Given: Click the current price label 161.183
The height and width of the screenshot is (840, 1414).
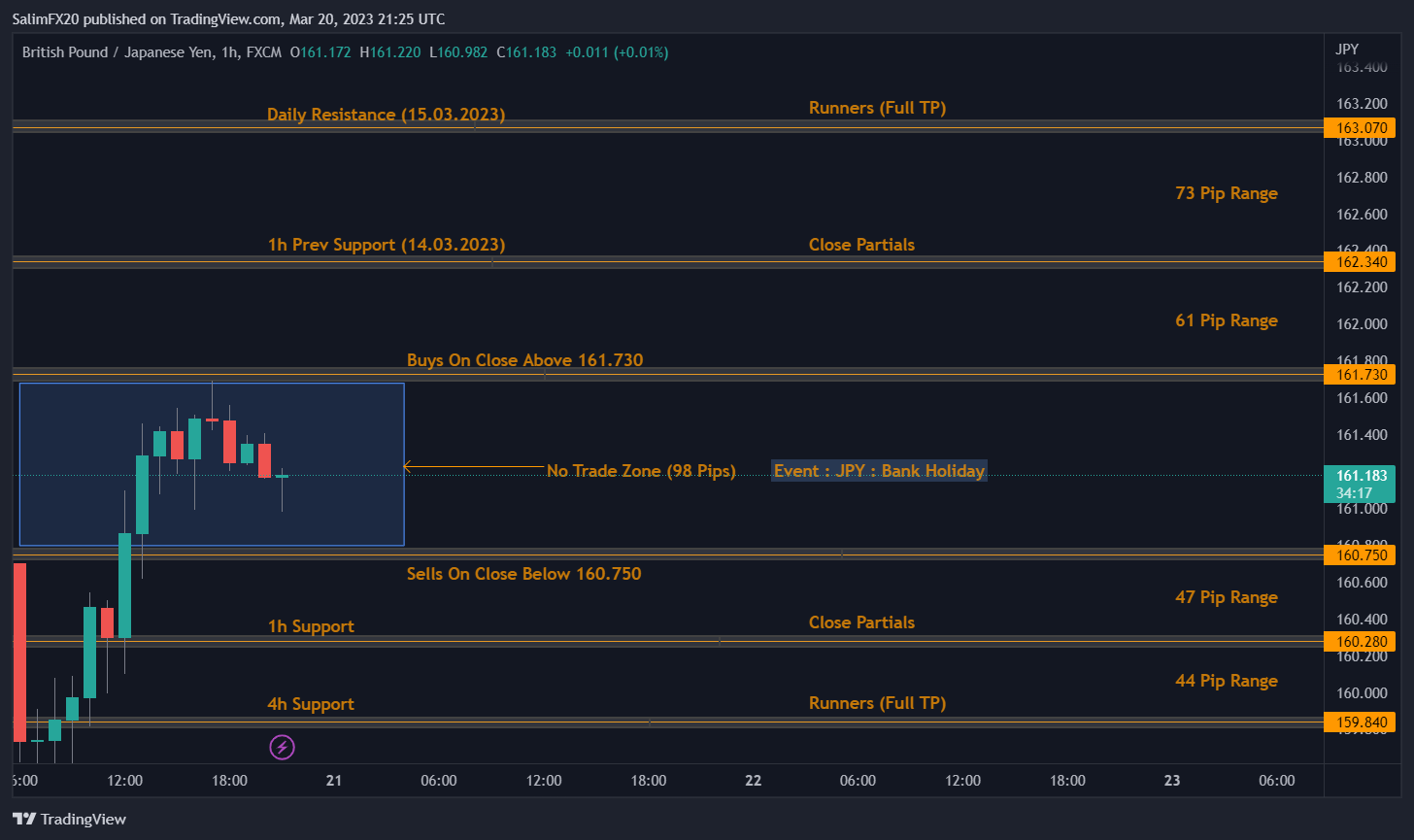Looking at the screenshot, I should (1360, 476).
